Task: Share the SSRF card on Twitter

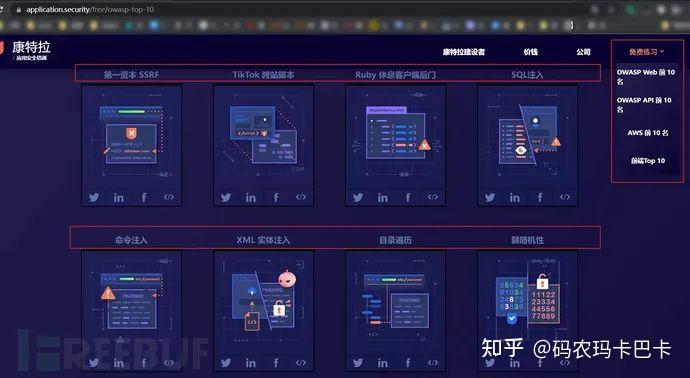Action: click(94, 198)
